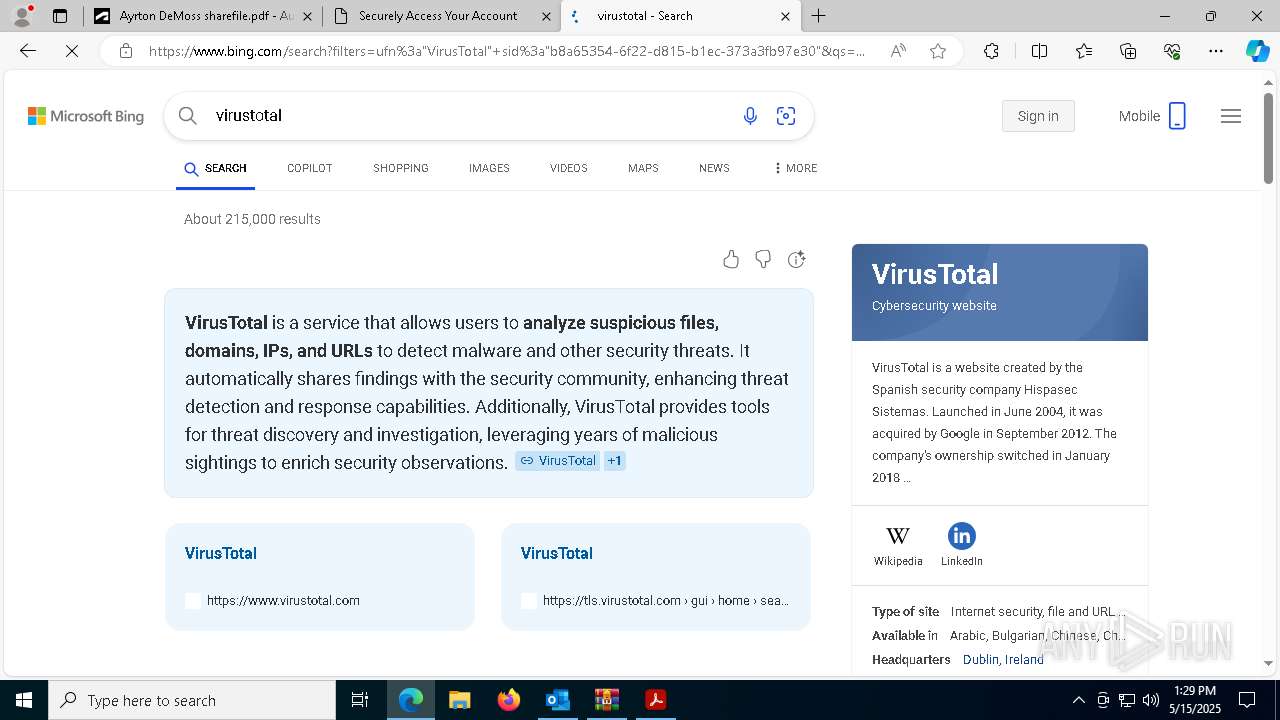Screen dimensions: 1280x720
Task: Switch to Ayrton DeMoss sharefile.pdf tab
Action: point(200,16)
